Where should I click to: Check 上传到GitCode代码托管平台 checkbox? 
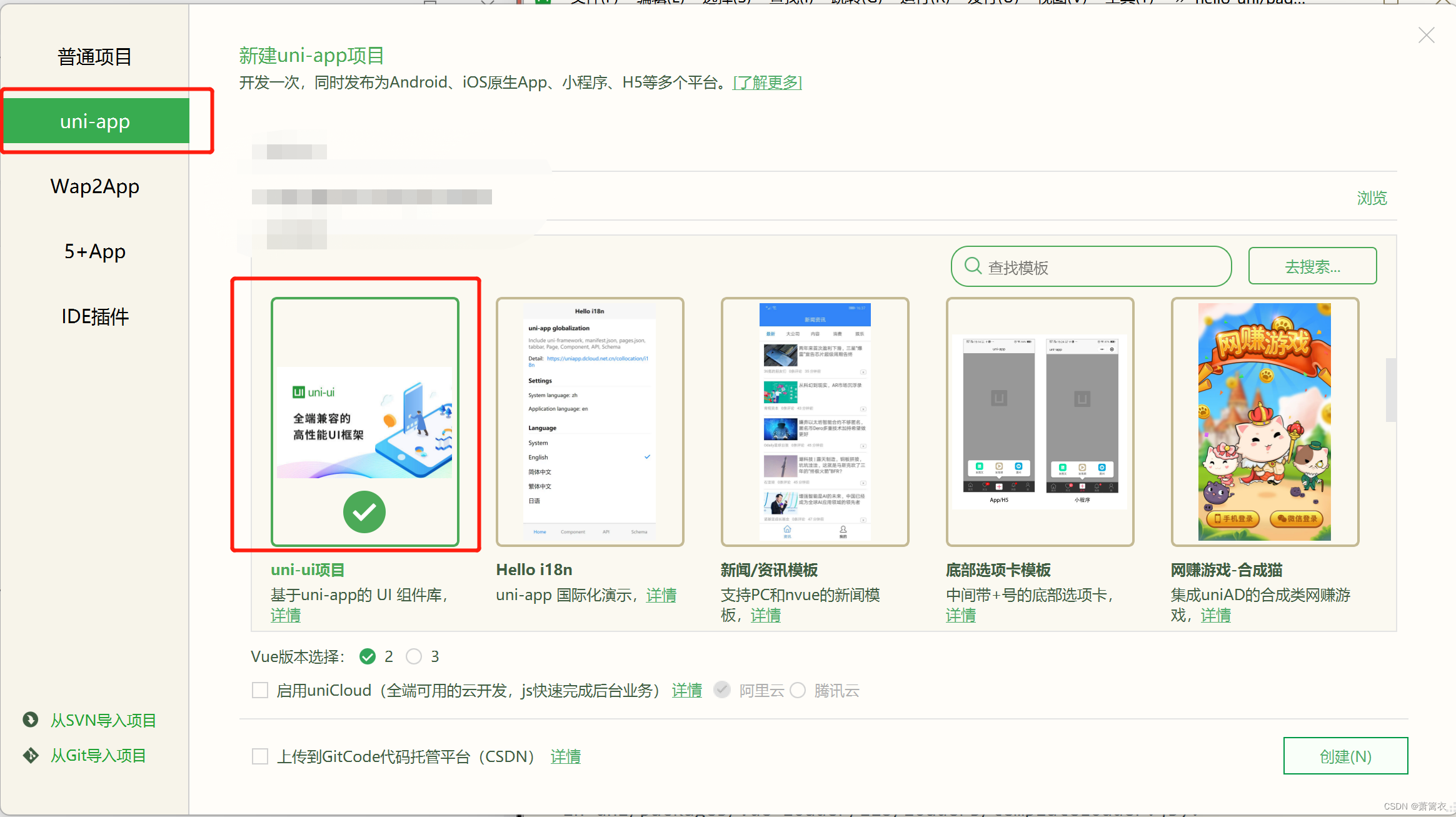tap(260, 756)
